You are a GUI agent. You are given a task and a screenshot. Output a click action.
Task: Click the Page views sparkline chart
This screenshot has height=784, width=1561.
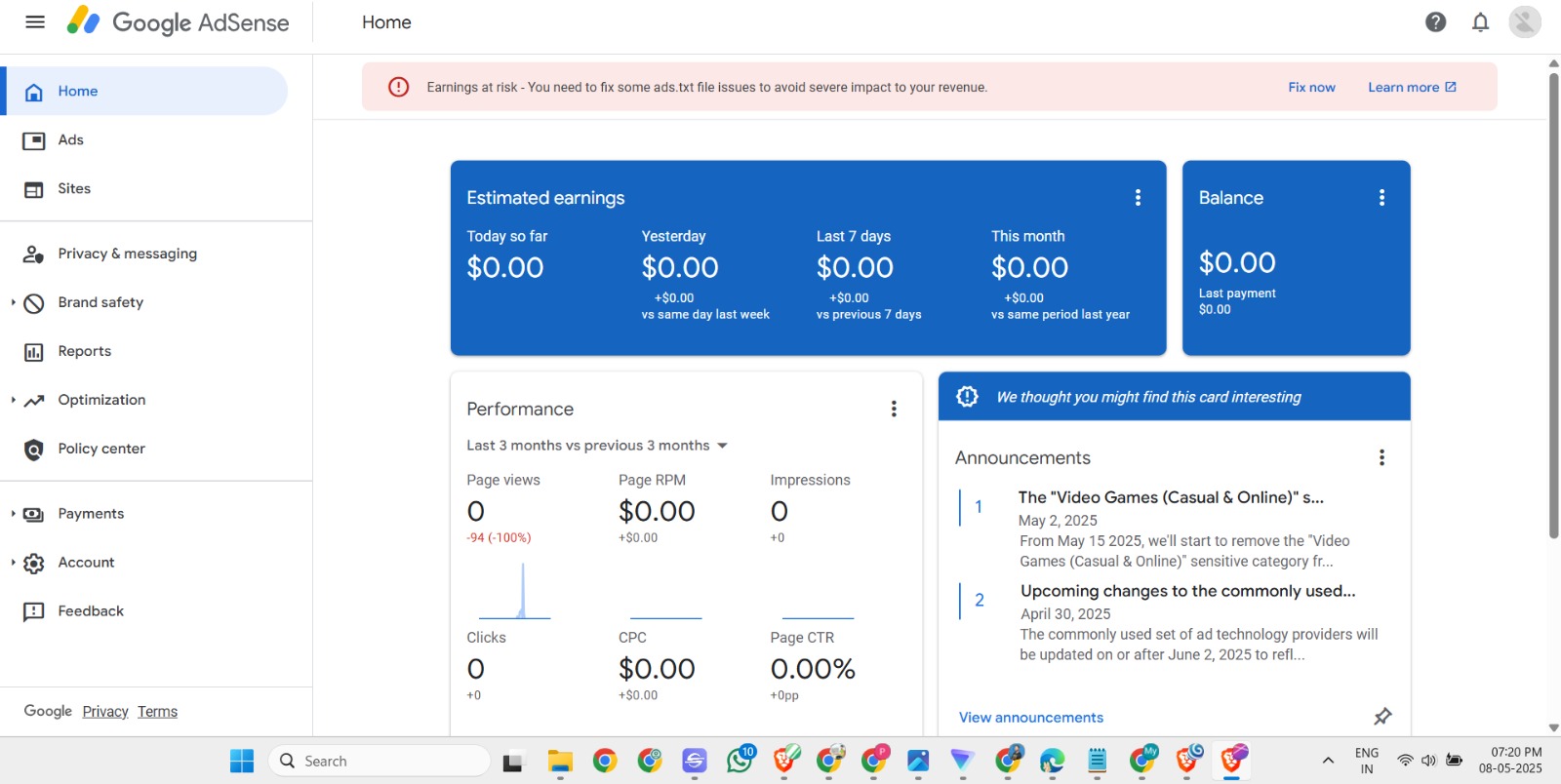[x=514, y=591]
